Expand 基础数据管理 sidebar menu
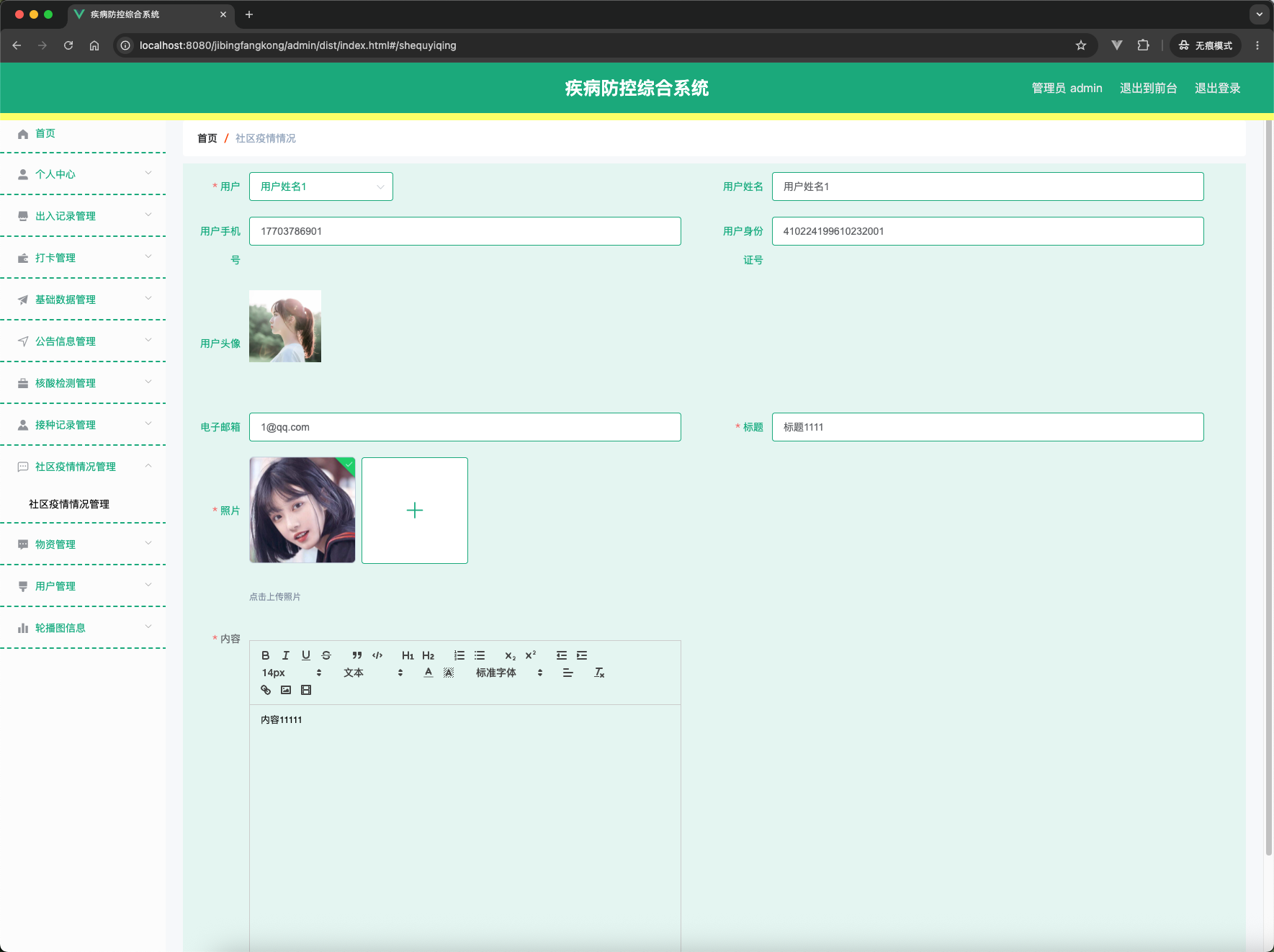This screenshot has height=952, width=1274. point(83,300)
